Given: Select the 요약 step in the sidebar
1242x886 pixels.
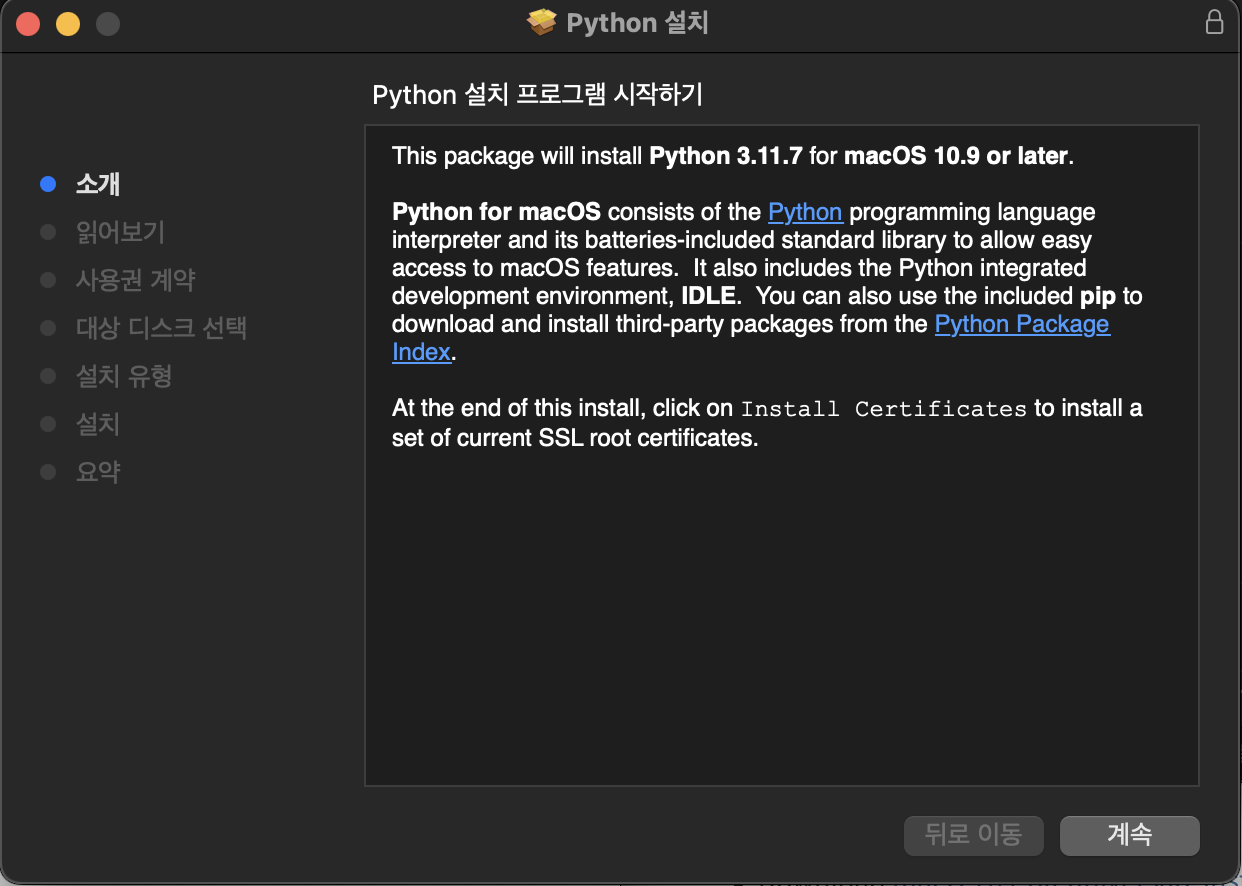Looking at the screenshot, I should pyautogui.click(x=98, y=472).
